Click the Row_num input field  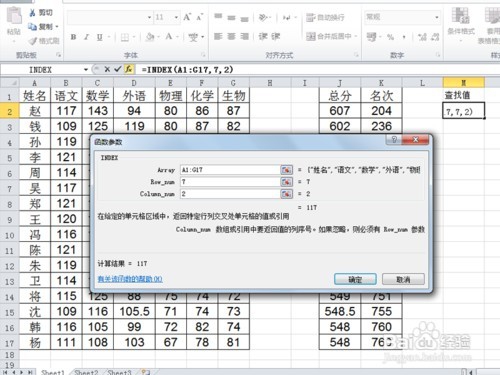coord(230,182)
